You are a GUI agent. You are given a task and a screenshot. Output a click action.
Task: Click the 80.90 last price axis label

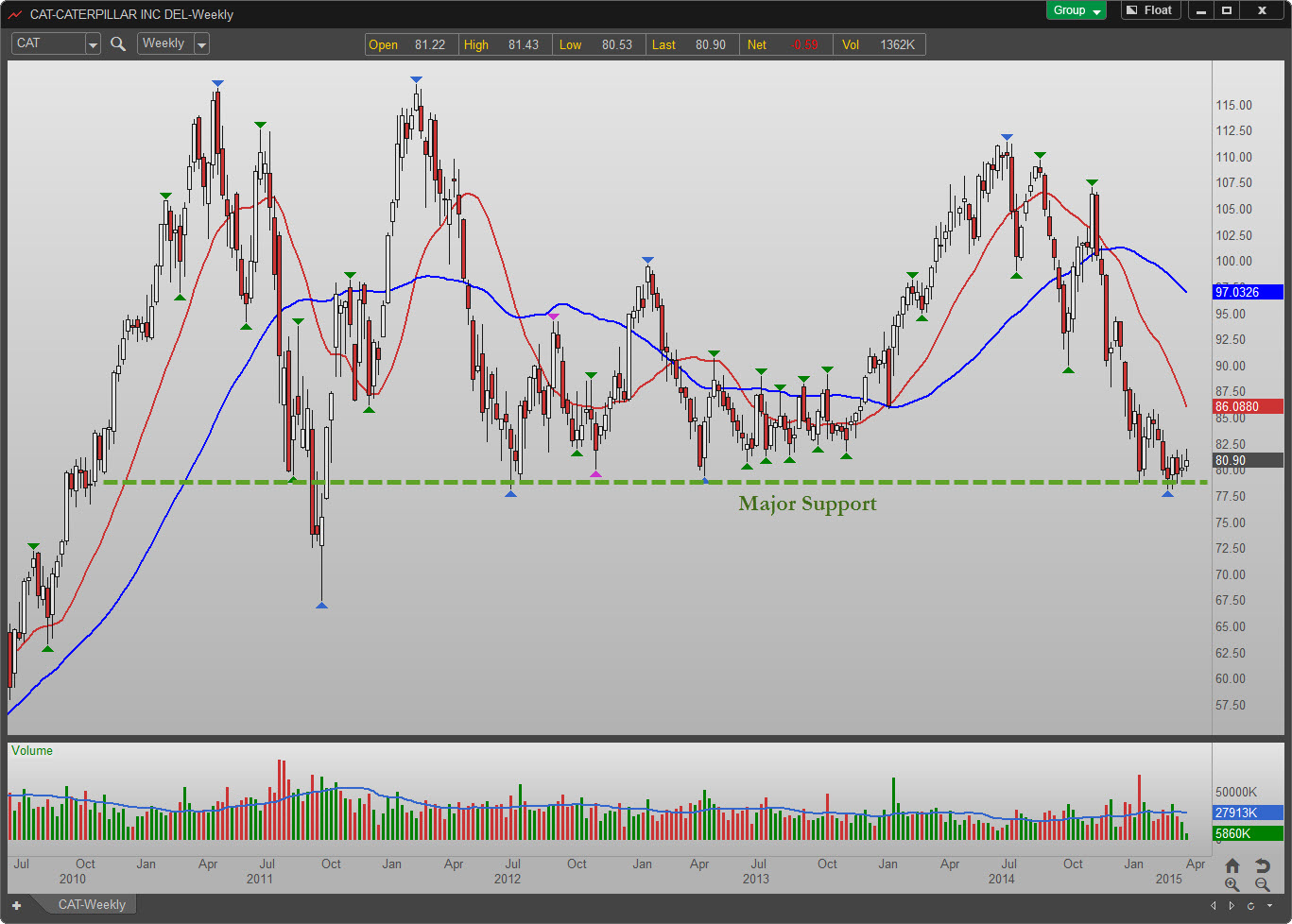[x=1248, y=460]
